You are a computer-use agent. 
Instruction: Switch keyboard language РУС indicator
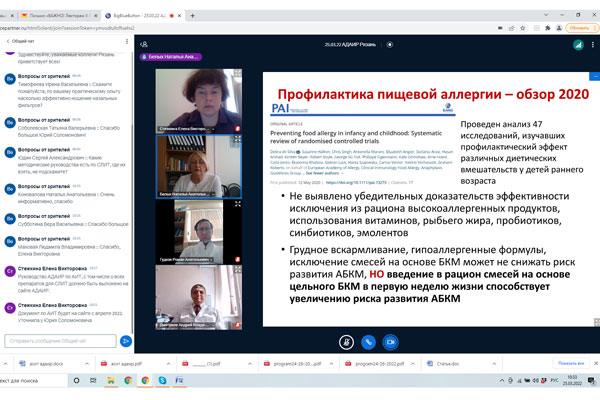click(554, 380)
